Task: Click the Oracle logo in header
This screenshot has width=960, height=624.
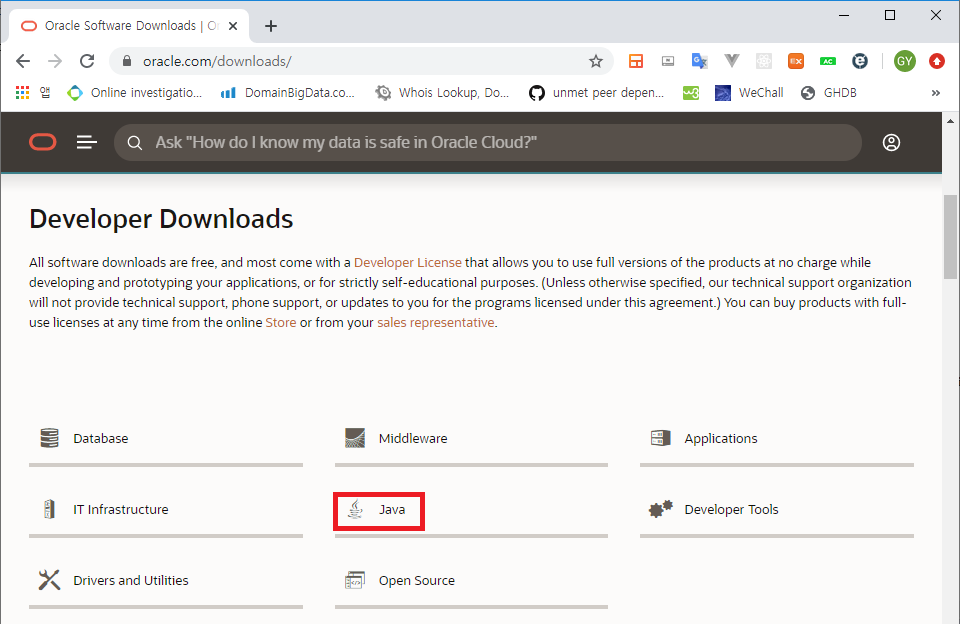Action: point(42,142)
